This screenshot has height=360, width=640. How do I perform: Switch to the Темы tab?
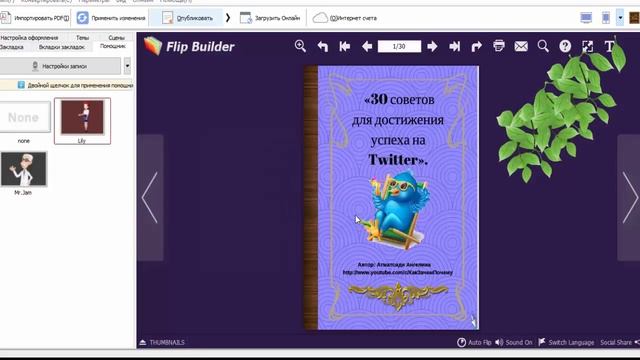tap(82, 38)
